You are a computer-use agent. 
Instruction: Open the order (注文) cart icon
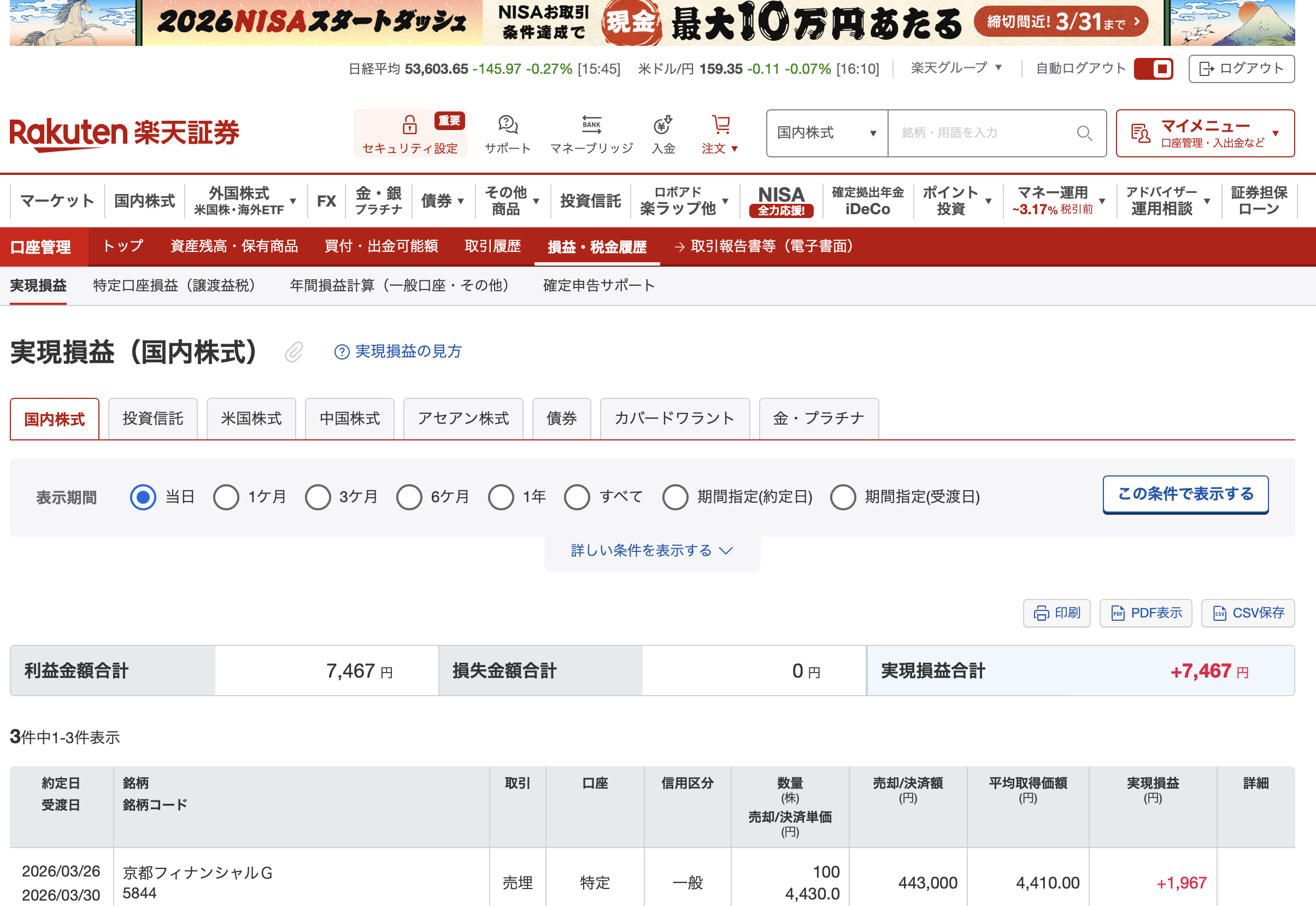720,125
